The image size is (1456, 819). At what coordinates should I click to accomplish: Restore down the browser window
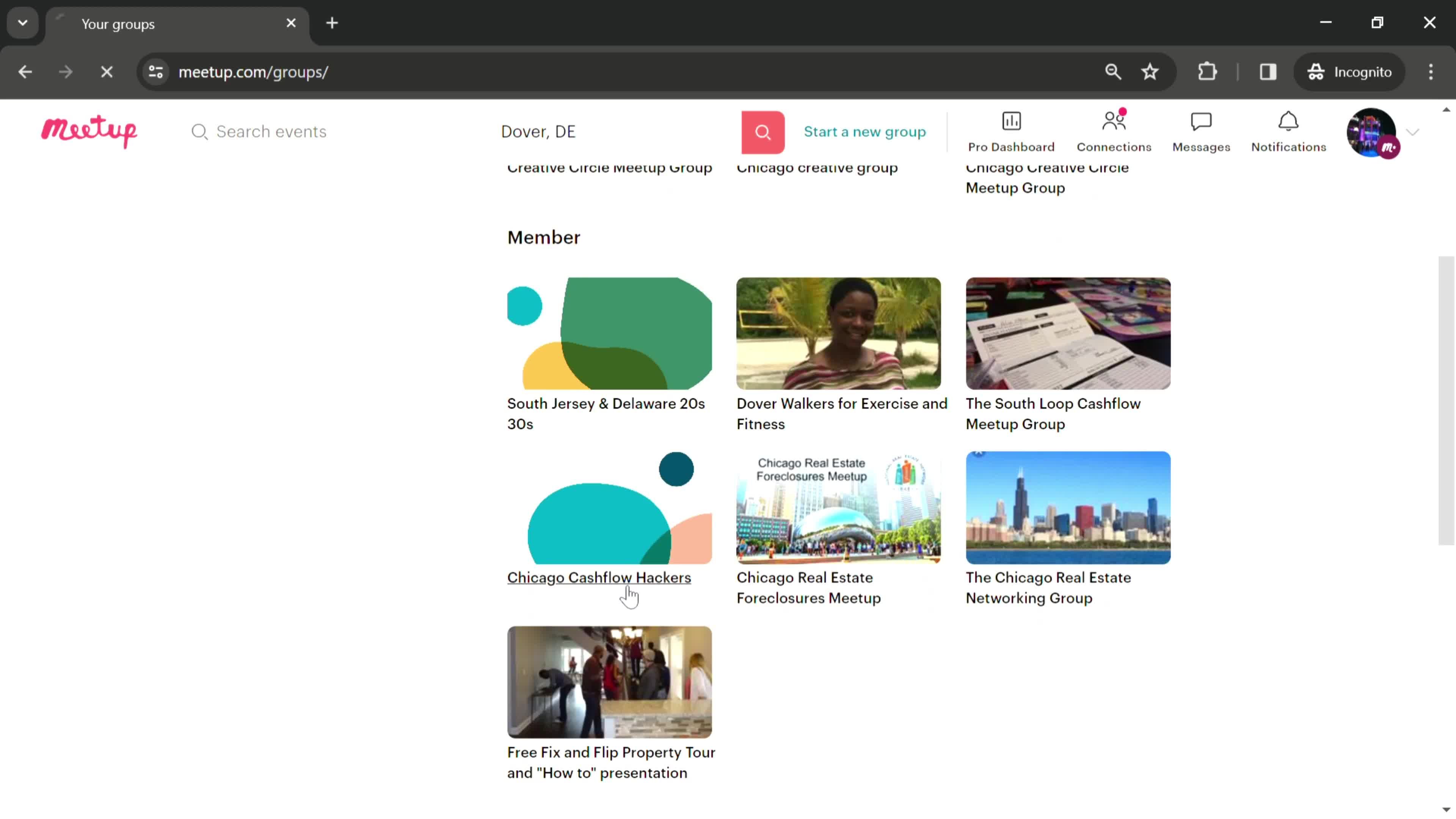[1378, 23]
